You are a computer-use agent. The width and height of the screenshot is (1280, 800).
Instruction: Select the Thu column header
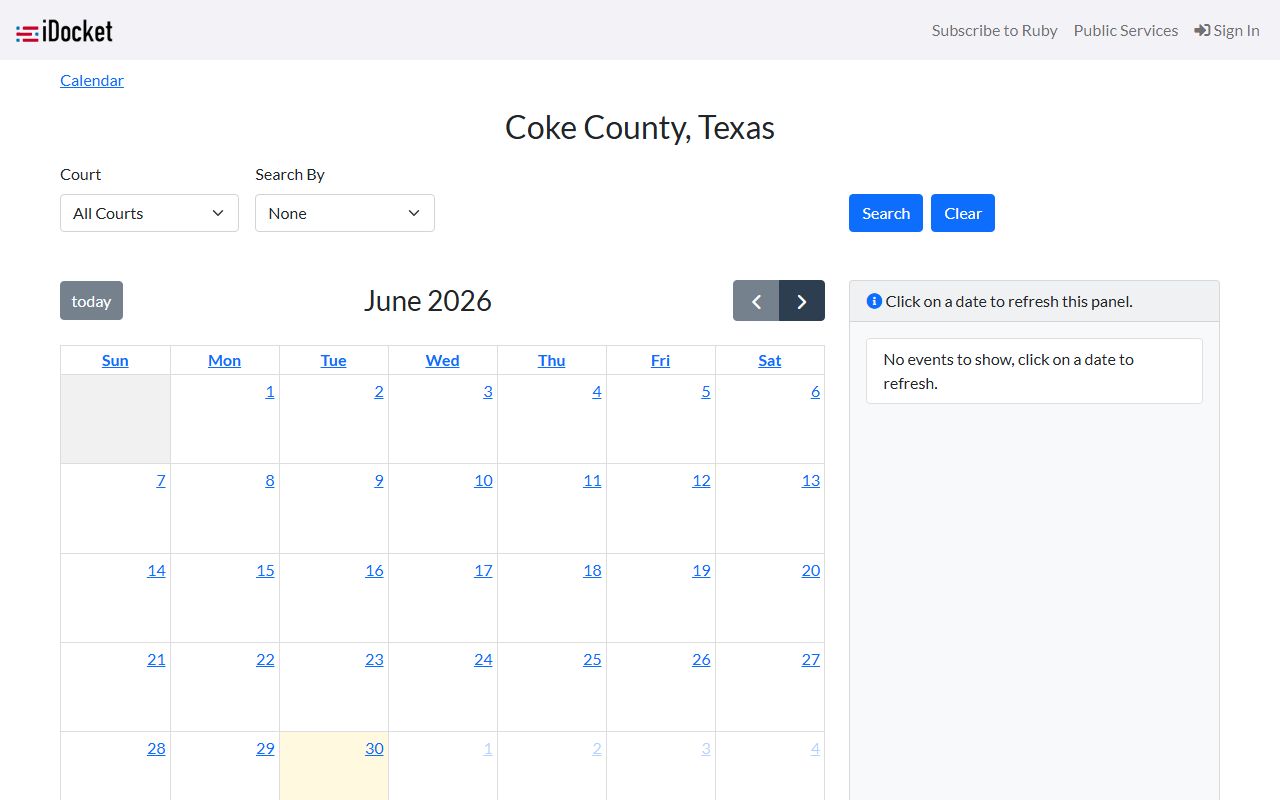pos(551,360)
